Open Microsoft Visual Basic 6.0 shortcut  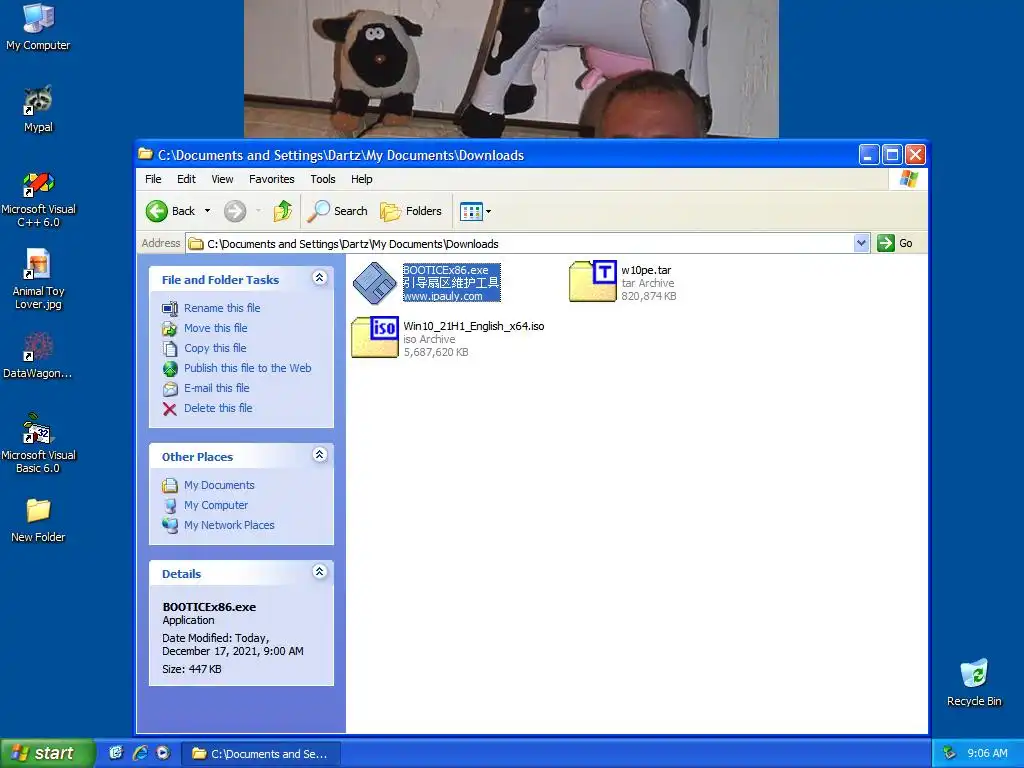(38, 443)
